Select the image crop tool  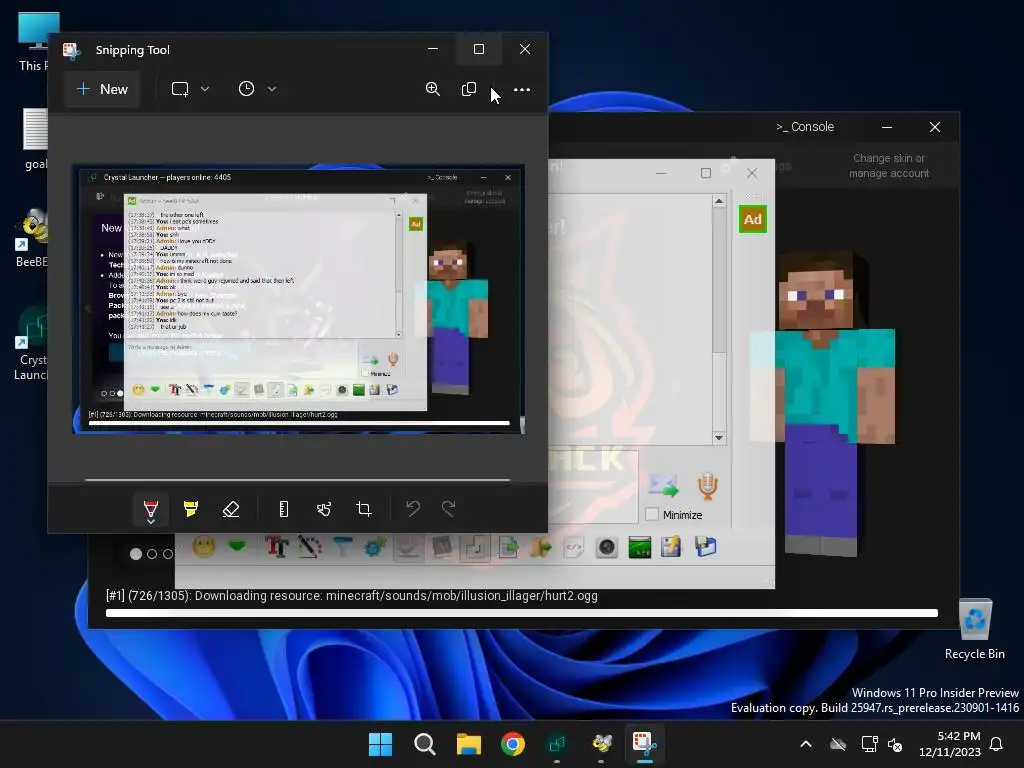(364, 509)
